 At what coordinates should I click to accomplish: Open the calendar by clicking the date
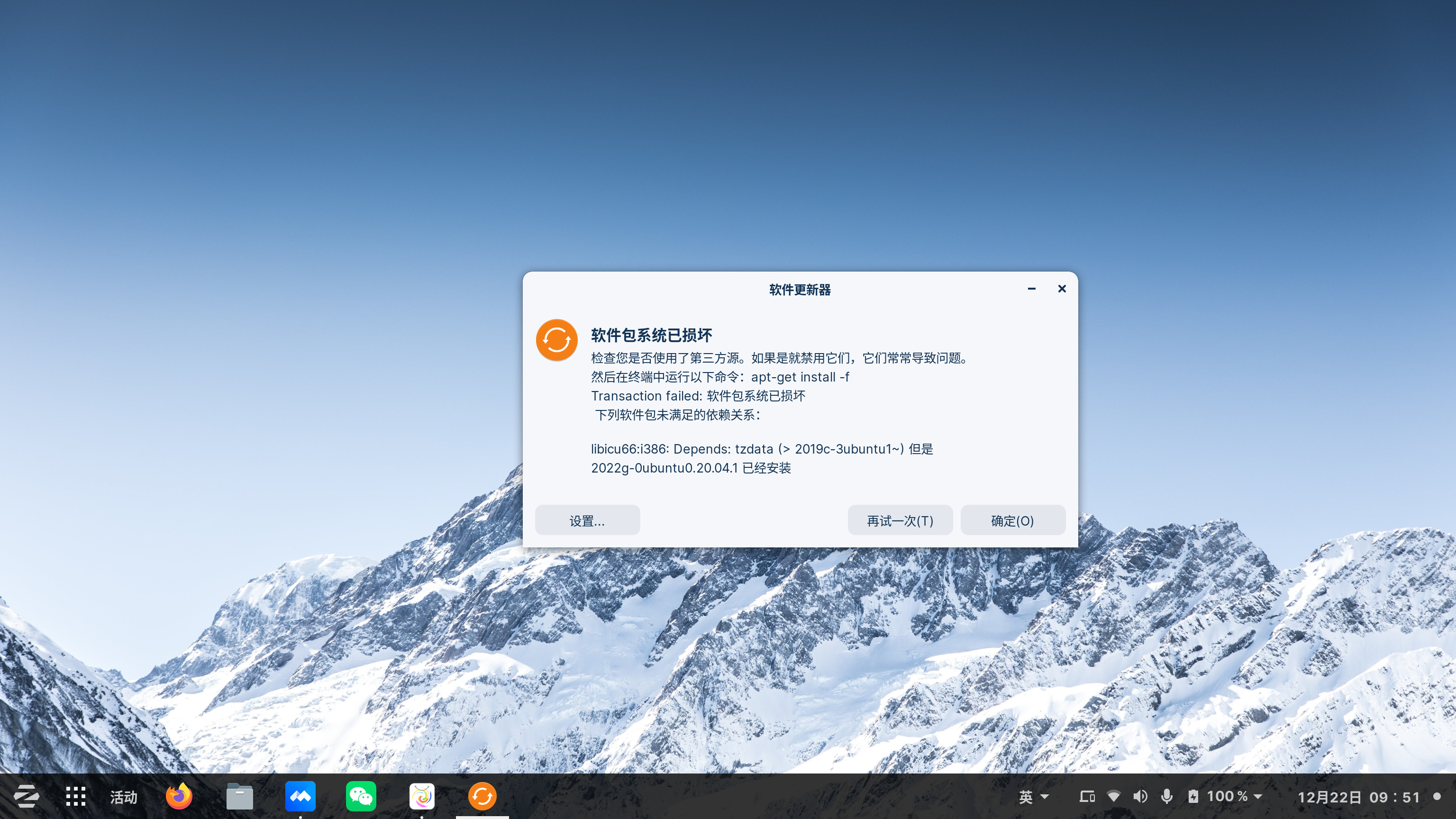(1356, 796)
